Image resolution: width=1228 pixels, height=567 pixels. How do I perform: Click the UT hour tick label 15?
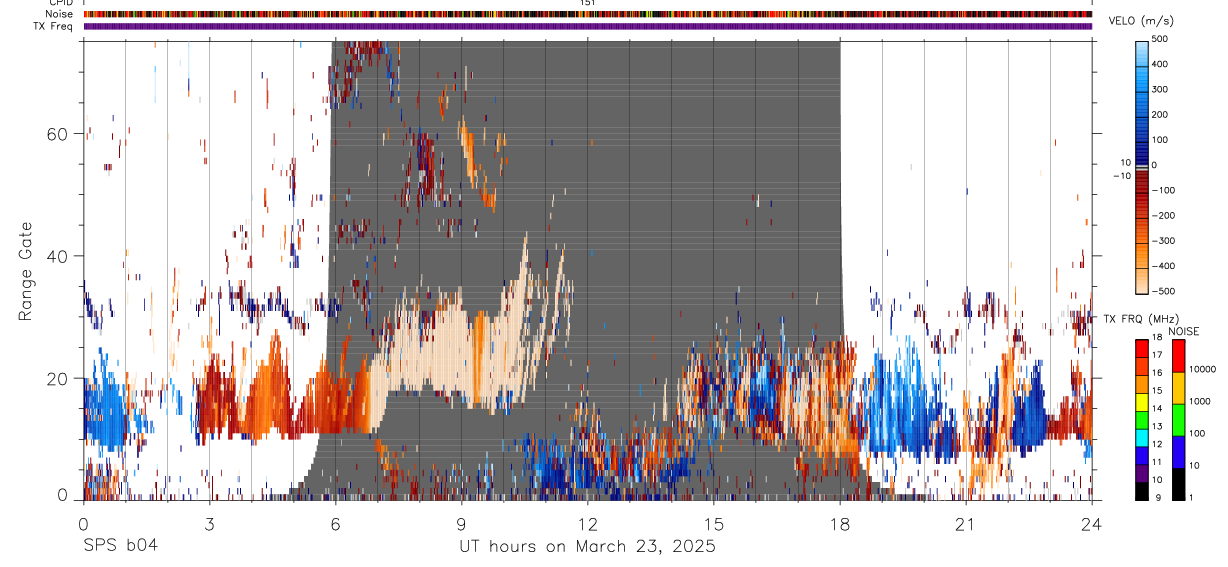tap(714, 523)
